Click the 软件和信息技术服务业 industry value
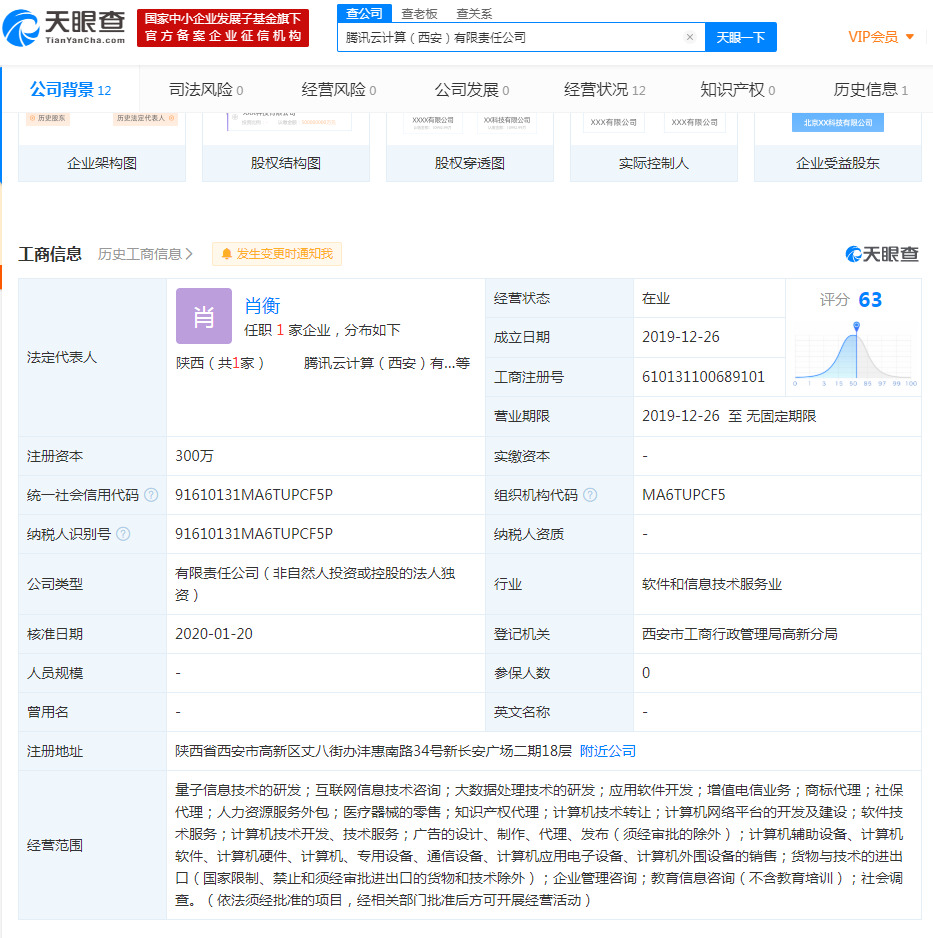The width and height of the screenshot is (933, 938). click(712, 584)
